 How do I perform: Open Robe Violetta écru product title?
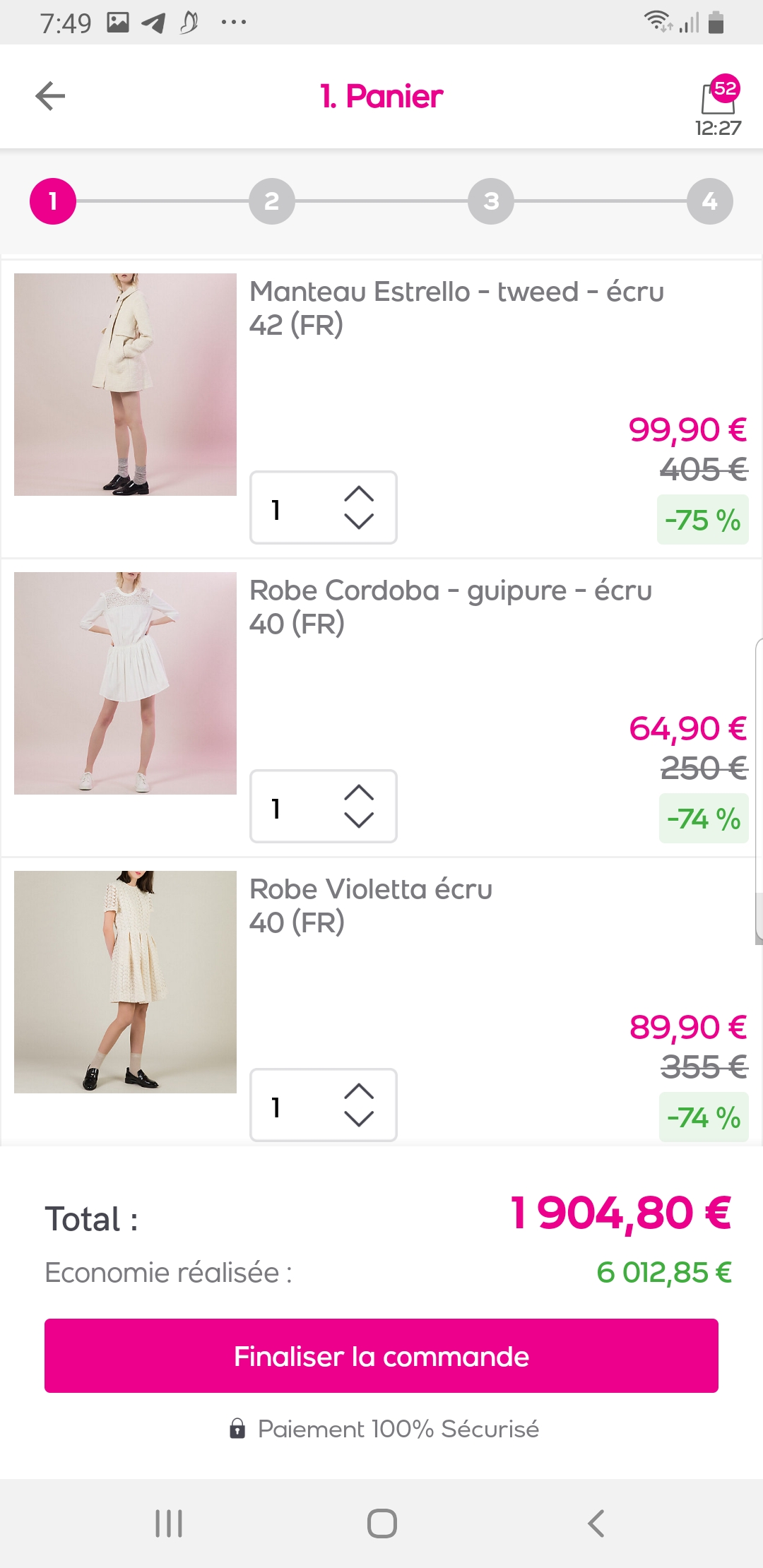pos(371,889)
